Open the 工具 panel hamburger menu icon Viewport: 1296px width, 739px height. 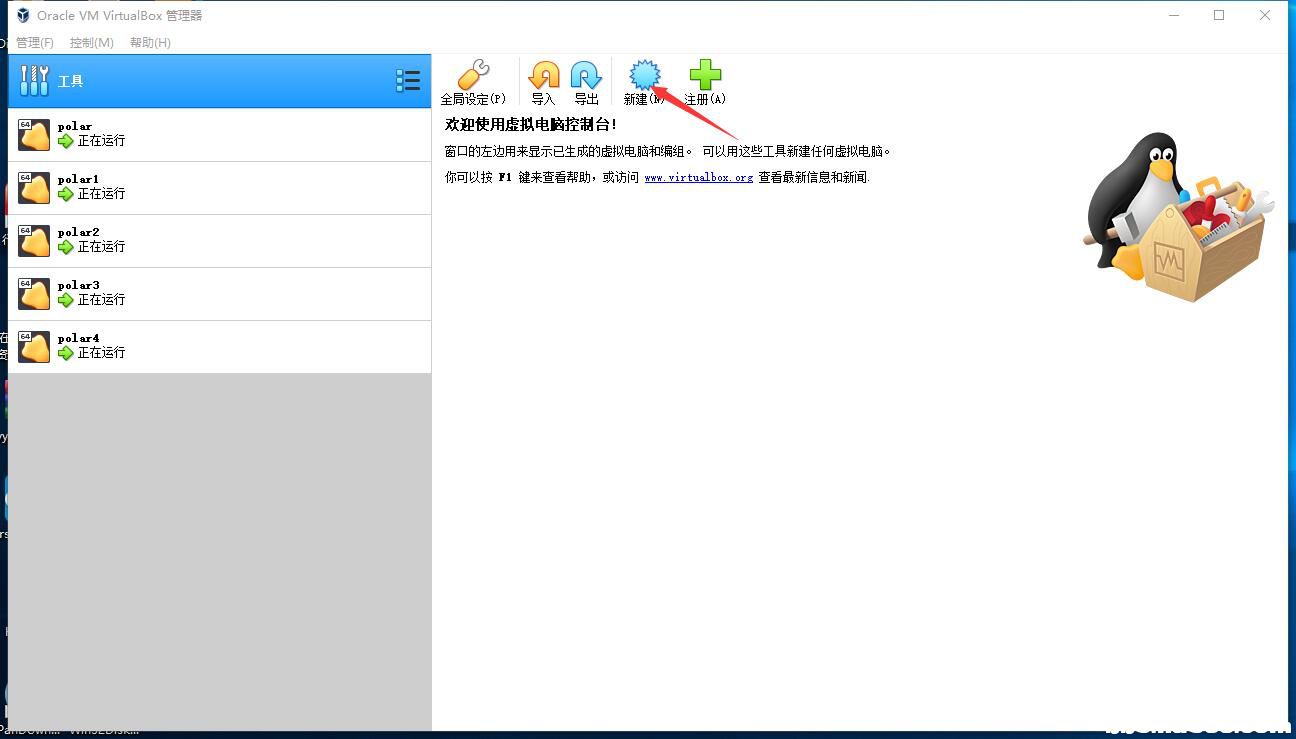[x=408, y=80]
